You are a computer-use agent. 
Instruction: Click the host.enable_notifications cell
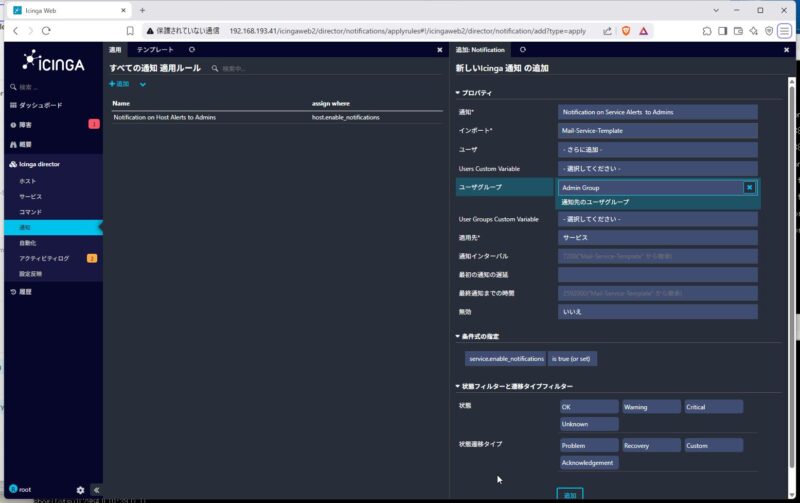[x=345, y=117]
